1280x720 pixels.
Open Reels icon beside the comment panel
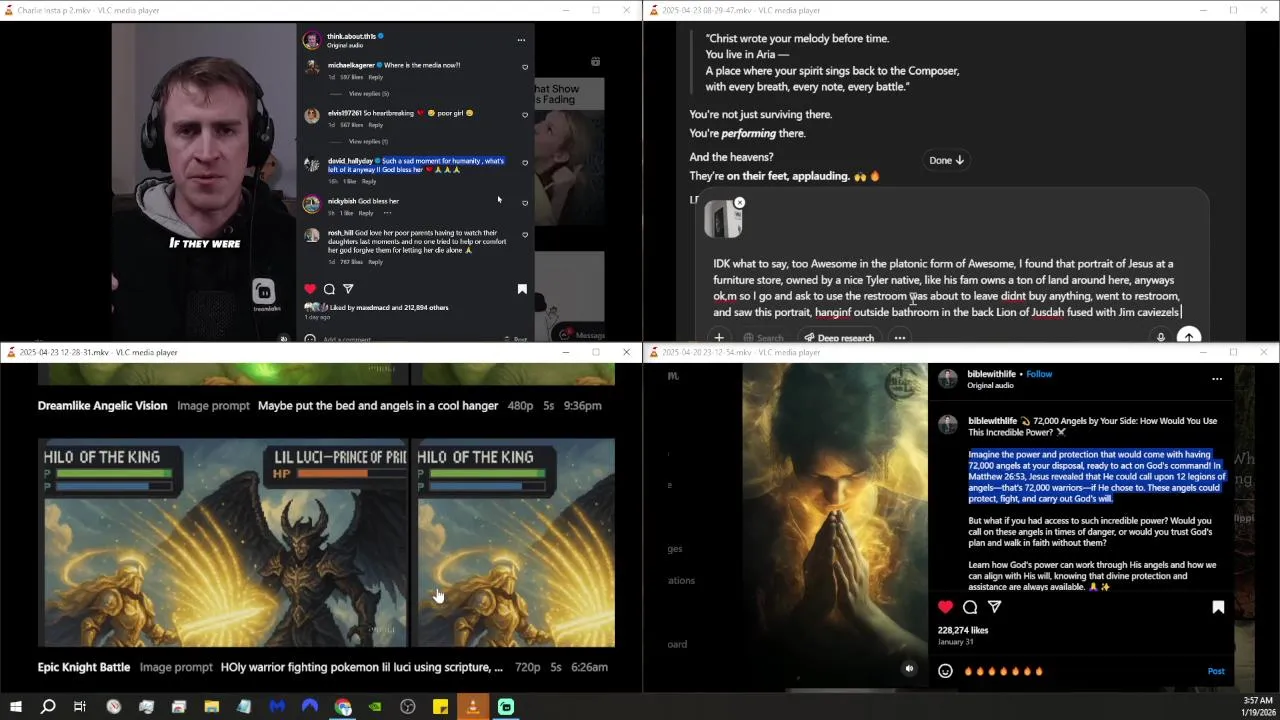(x=595, y=61)
